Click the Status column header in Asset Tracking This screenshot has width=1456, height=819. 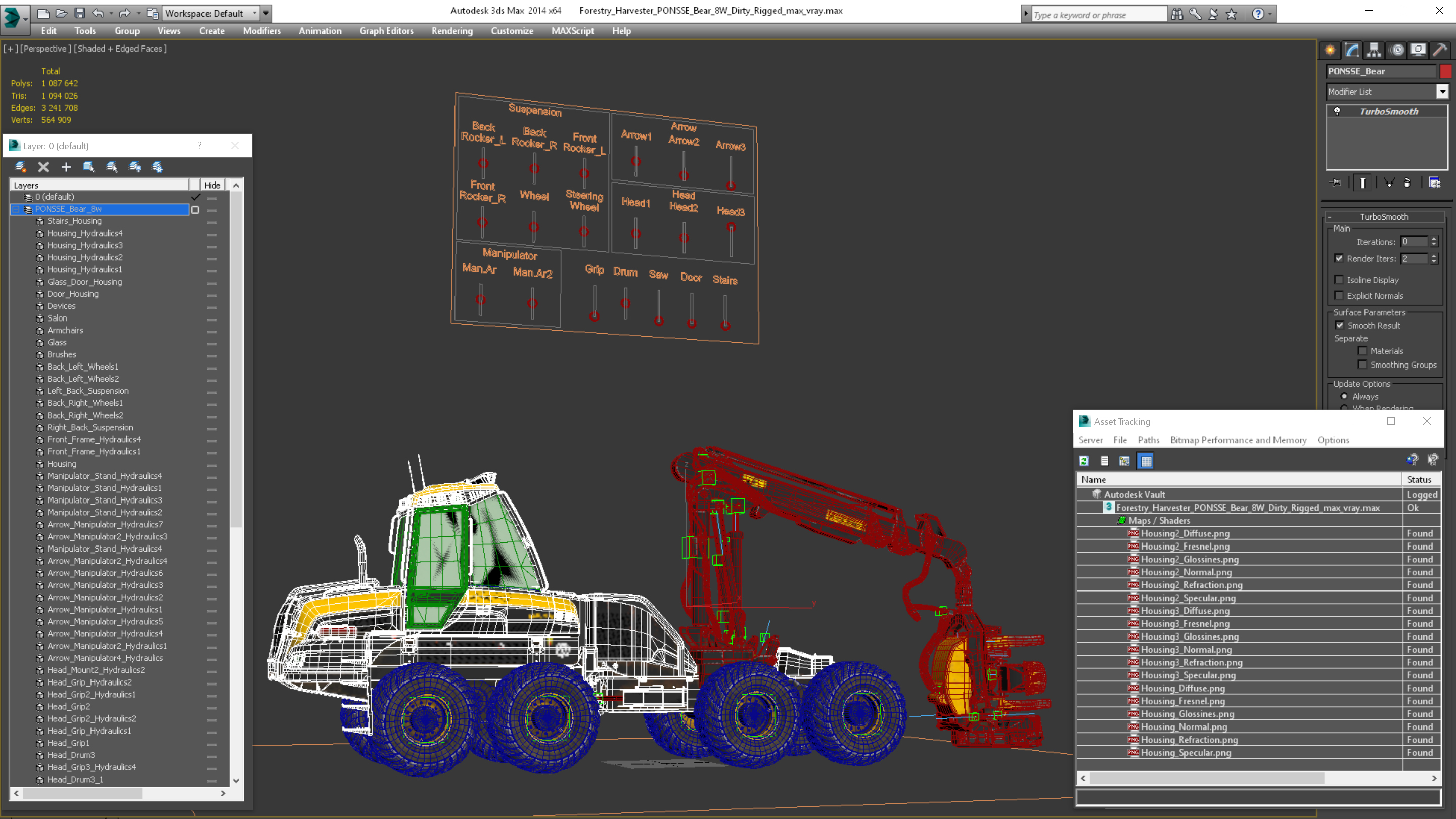pos(1421,479)
